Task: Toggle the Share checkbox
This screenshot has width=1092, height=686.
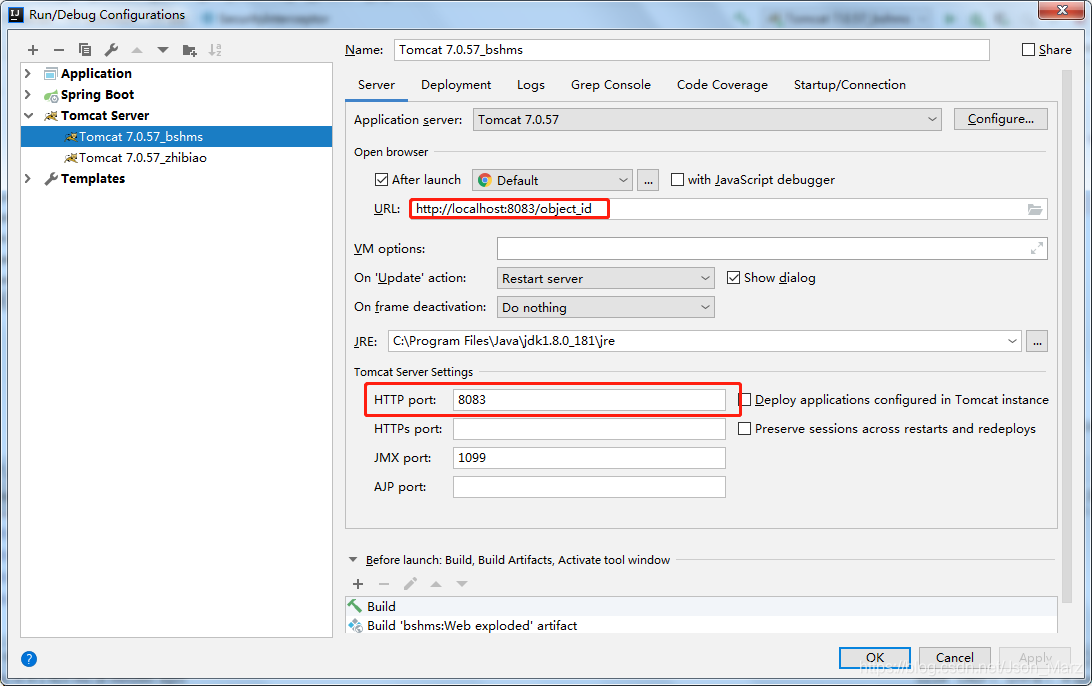Action: 1028,49
